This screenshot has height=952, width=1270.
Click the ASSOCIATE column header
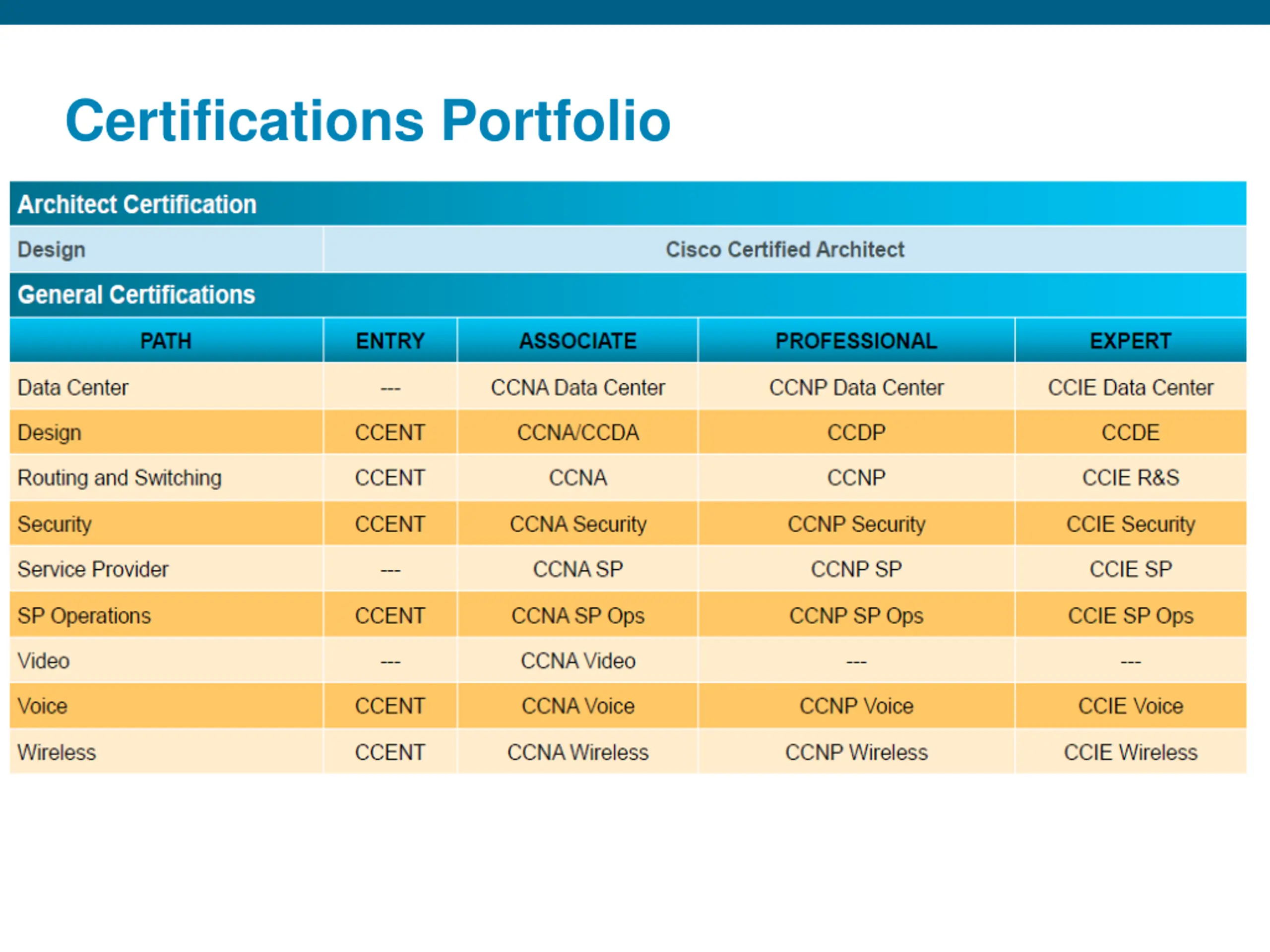coord(577,340)
